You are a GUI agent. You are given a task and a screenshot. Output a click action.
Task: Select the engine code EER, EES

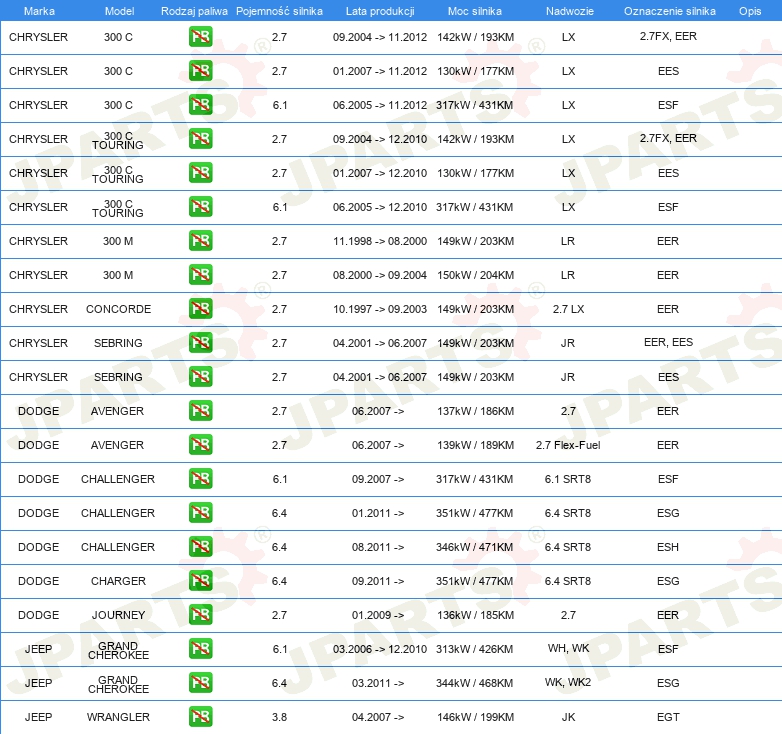tap(668, 342)
